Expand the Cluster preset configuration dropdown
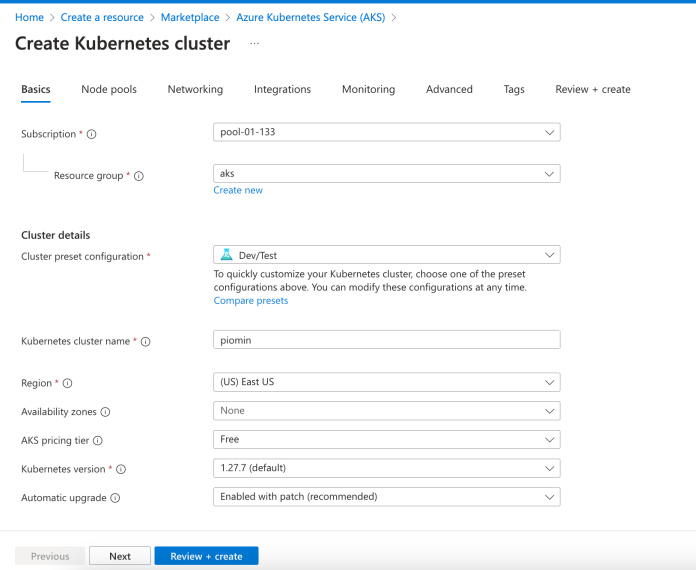 387,255
